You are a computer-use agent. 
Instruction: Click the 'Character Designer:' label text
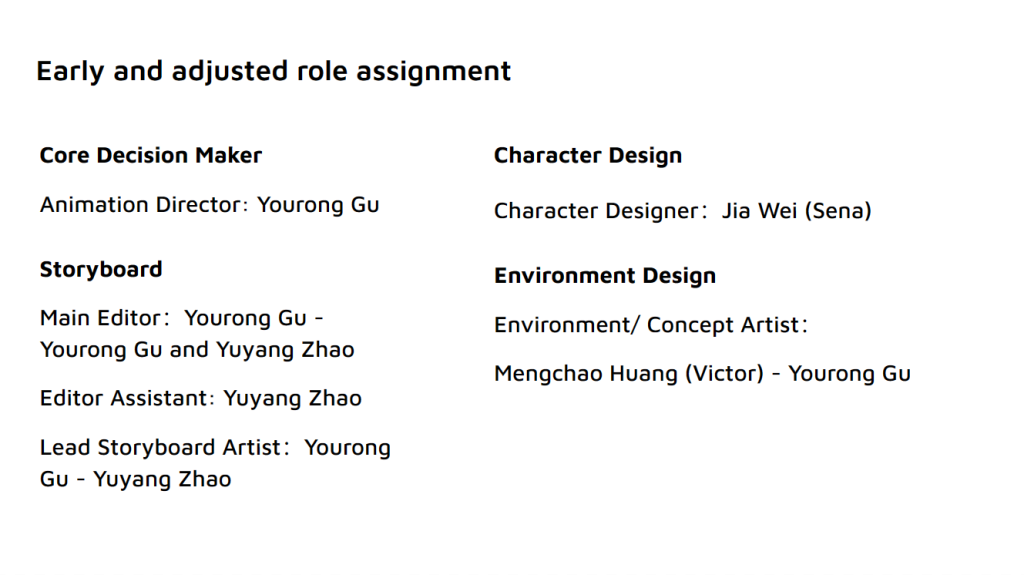601,211
